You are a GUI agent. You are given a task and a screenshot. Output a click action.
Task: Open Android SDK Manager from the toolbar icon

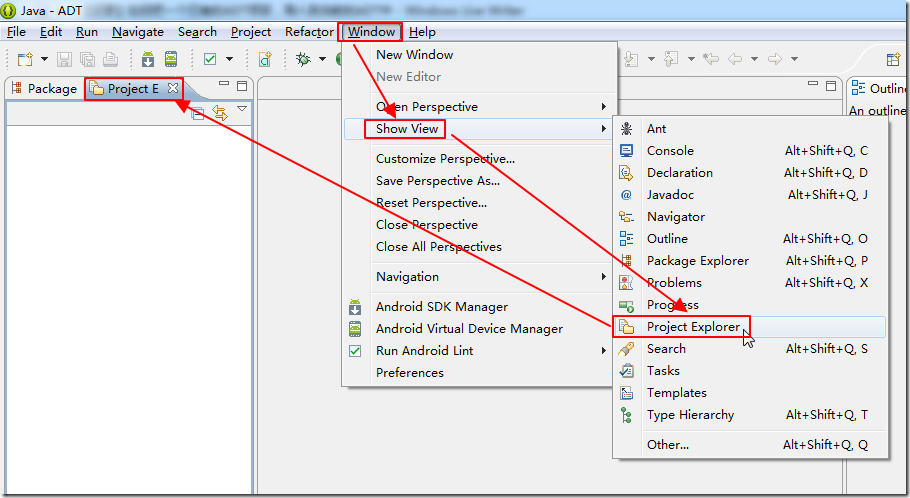(x=148, y=59)
